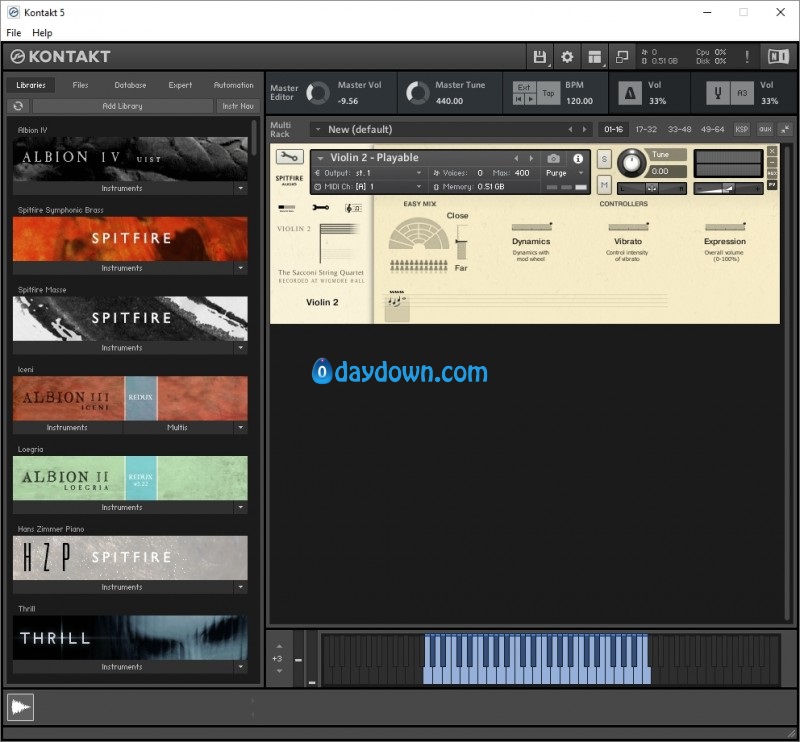Image resolution: width=800 pixels, height=742 pixels.
Task: Click the Dynamics controller slider
Action: tap(531, 227)
